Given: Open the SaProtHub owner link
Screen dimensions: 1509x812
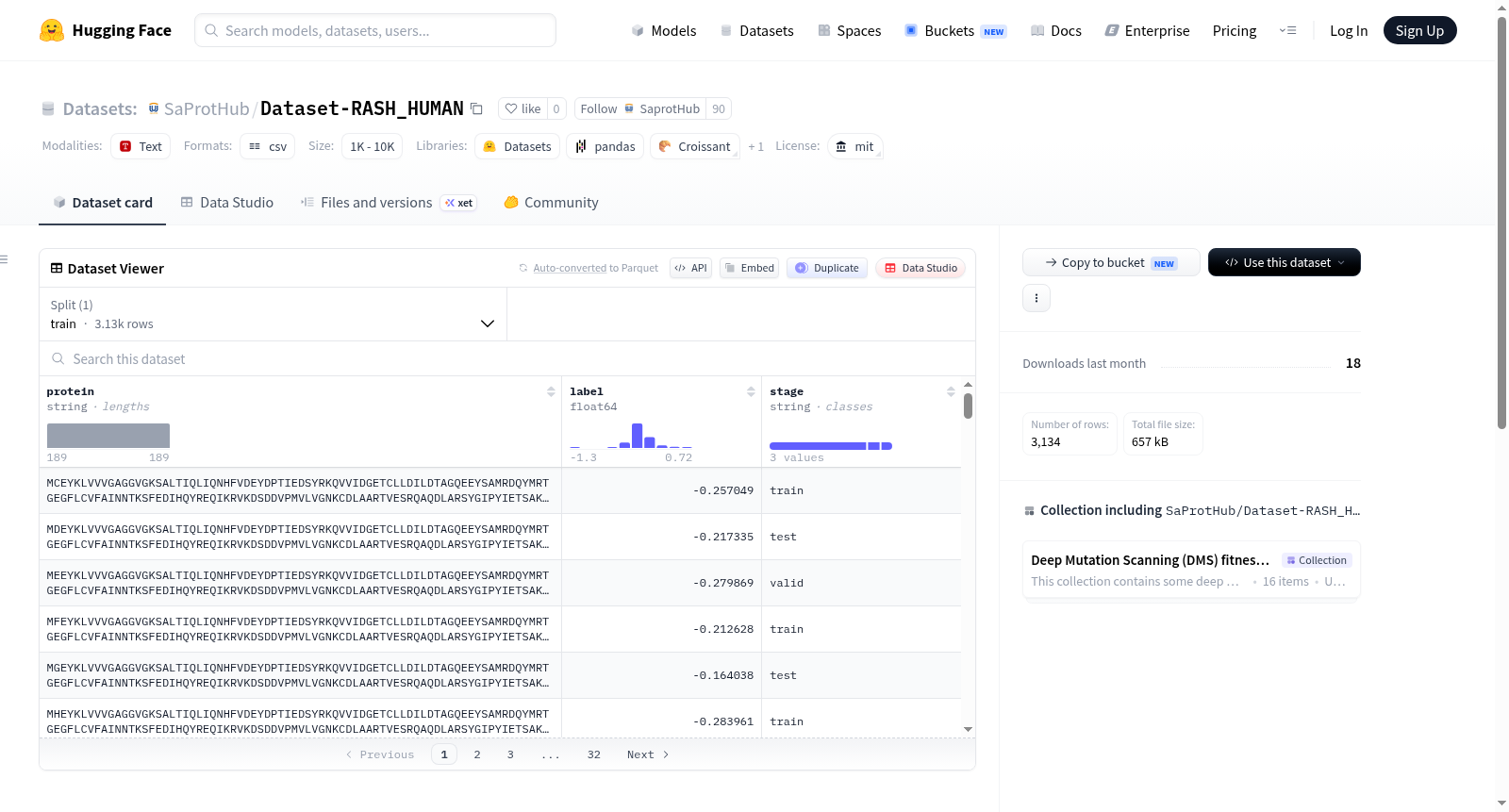Looking at the screenshot, I should (207, 109).
